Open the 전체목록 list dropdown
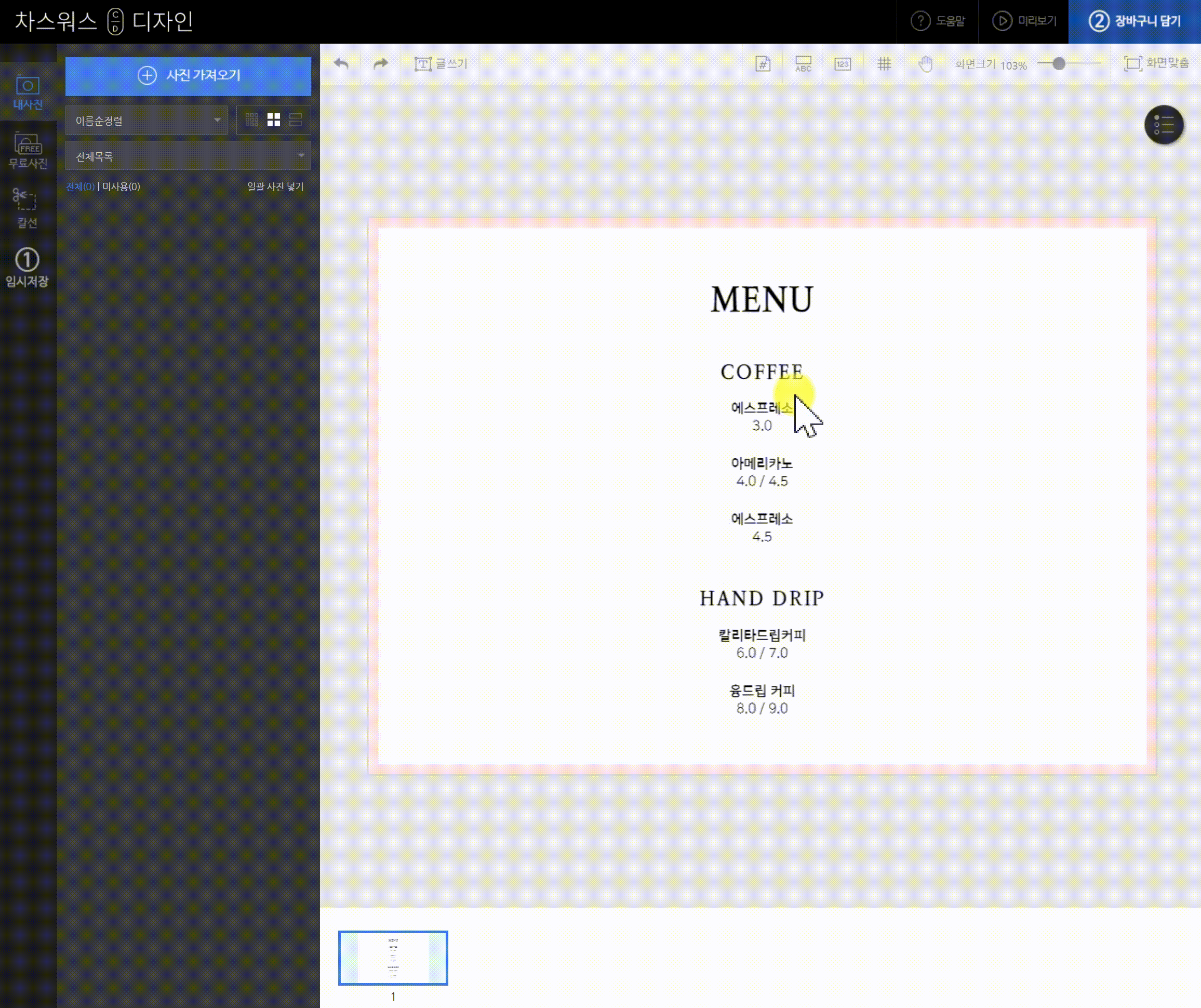Screen dimensions: 1201x1008 188,155
